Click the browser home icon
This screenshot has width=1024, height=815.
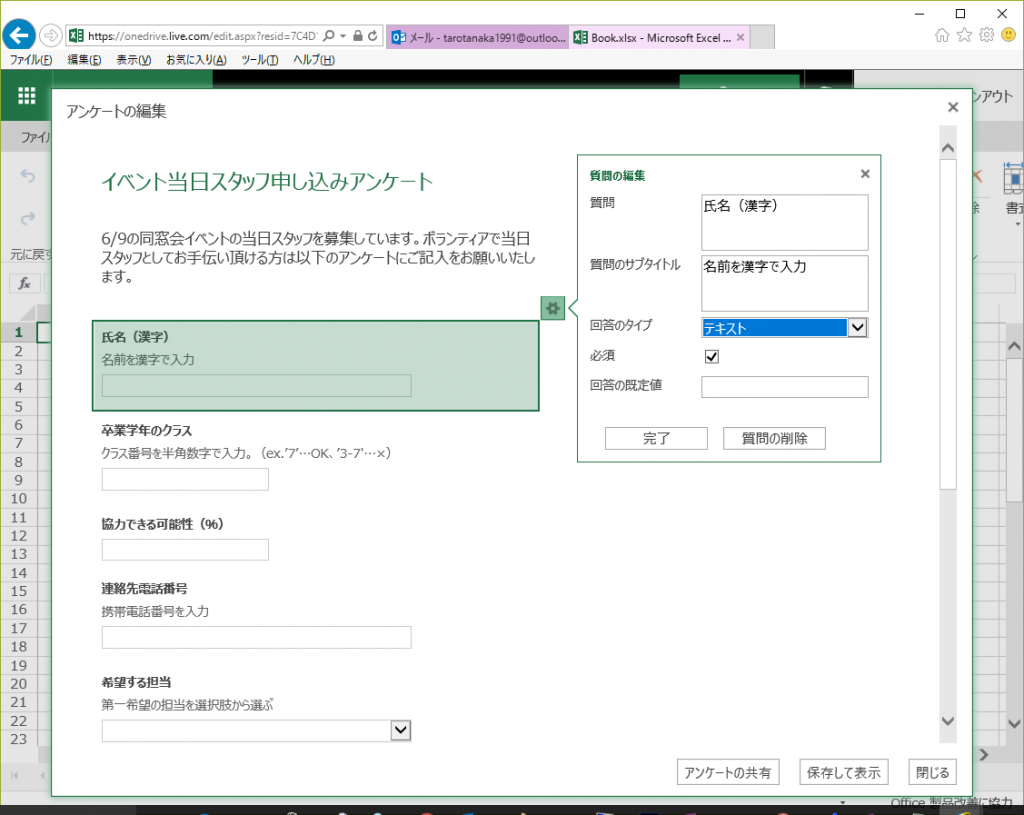942,35
